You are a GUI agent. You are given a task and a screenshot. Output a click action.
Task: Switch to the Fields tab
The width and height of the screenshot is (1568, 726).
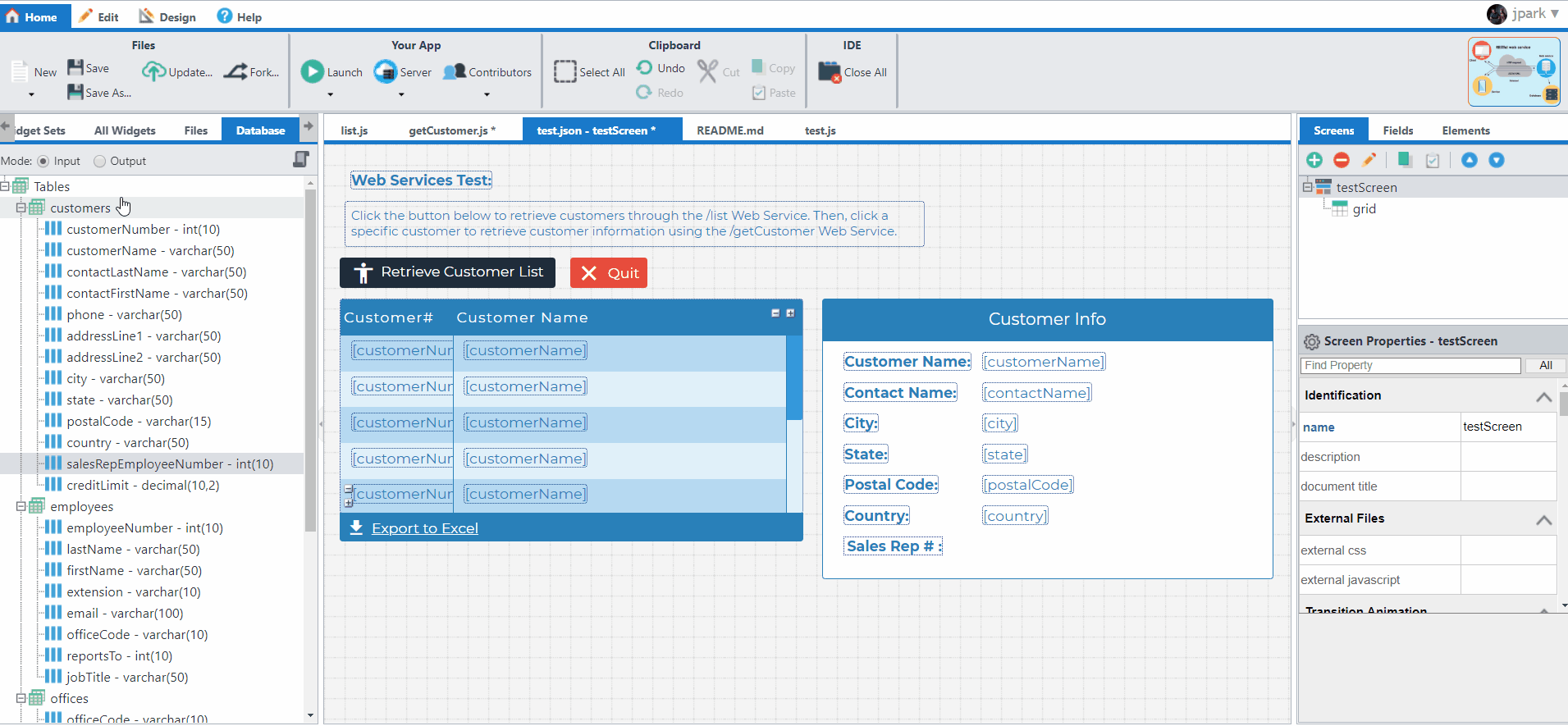pyautogui.click(x=1398, y=130)
